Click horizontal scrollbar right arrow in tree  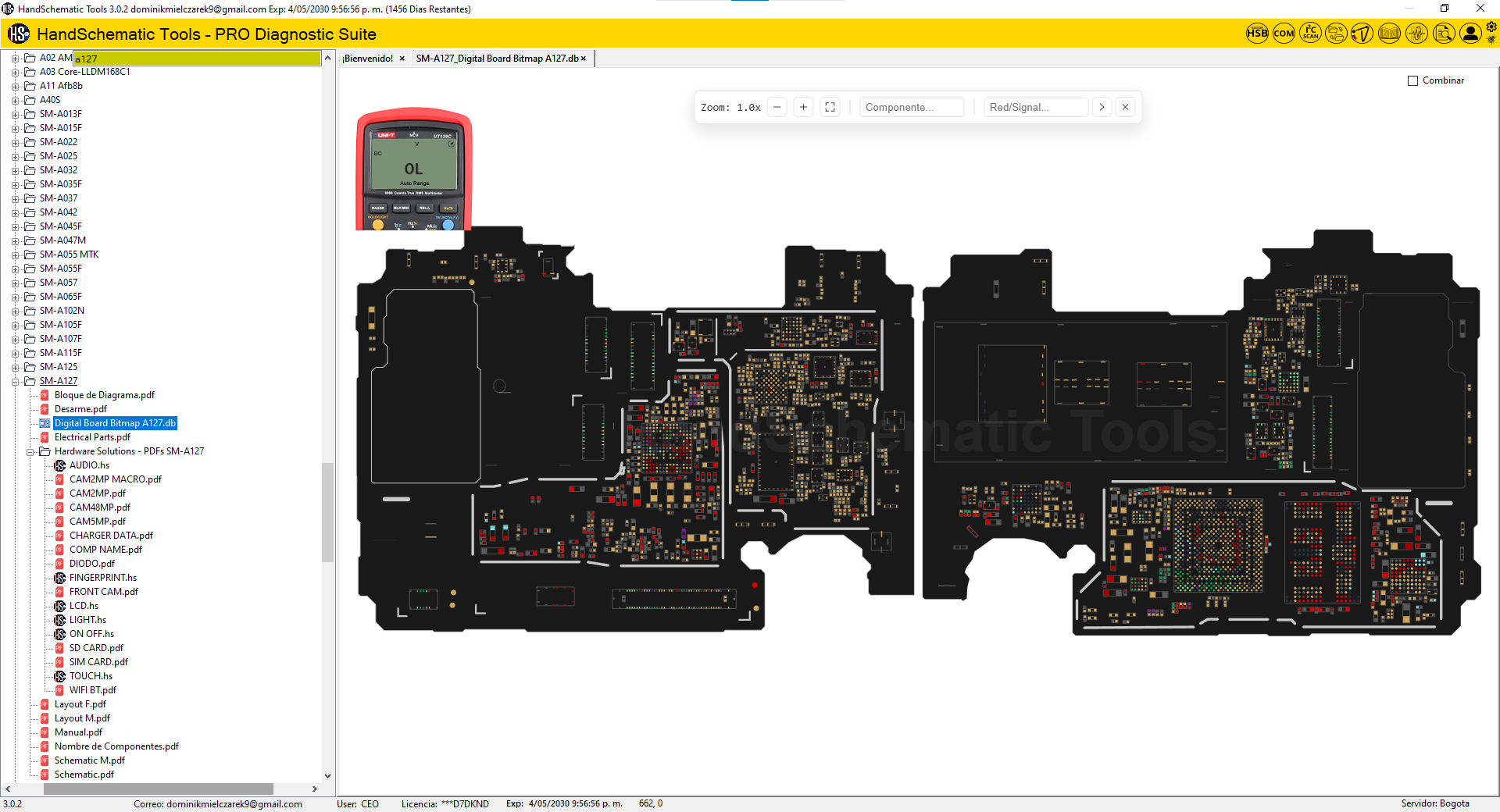click(315, 789)
